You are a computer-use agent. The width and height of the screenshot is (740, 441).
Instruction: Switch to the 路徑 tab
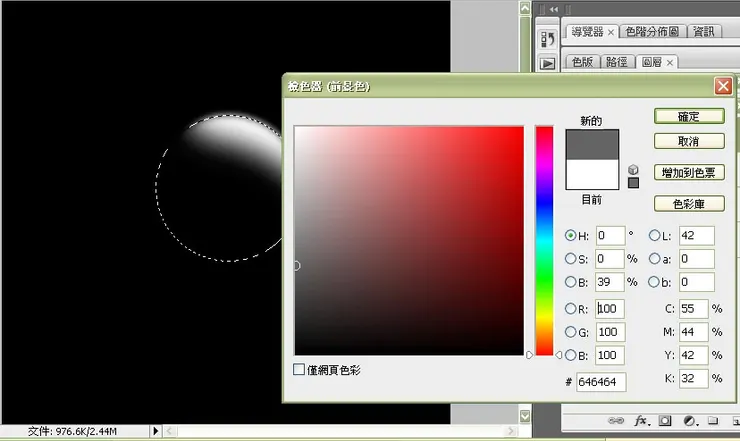pyautogui.click(x=616, y=62)
